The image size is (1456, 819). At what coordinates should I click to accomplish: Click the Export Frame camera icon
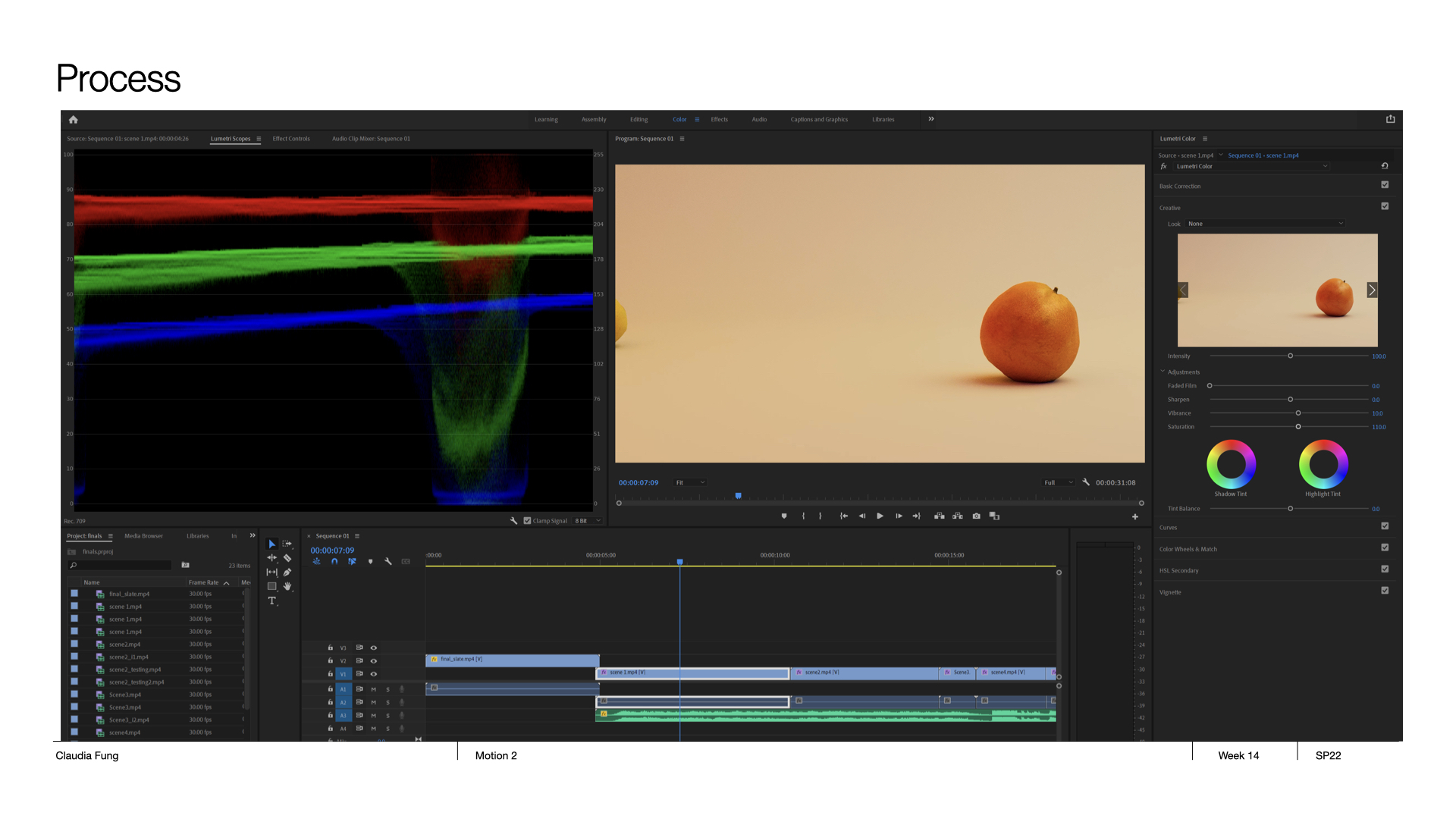click(x=976, y=516)
